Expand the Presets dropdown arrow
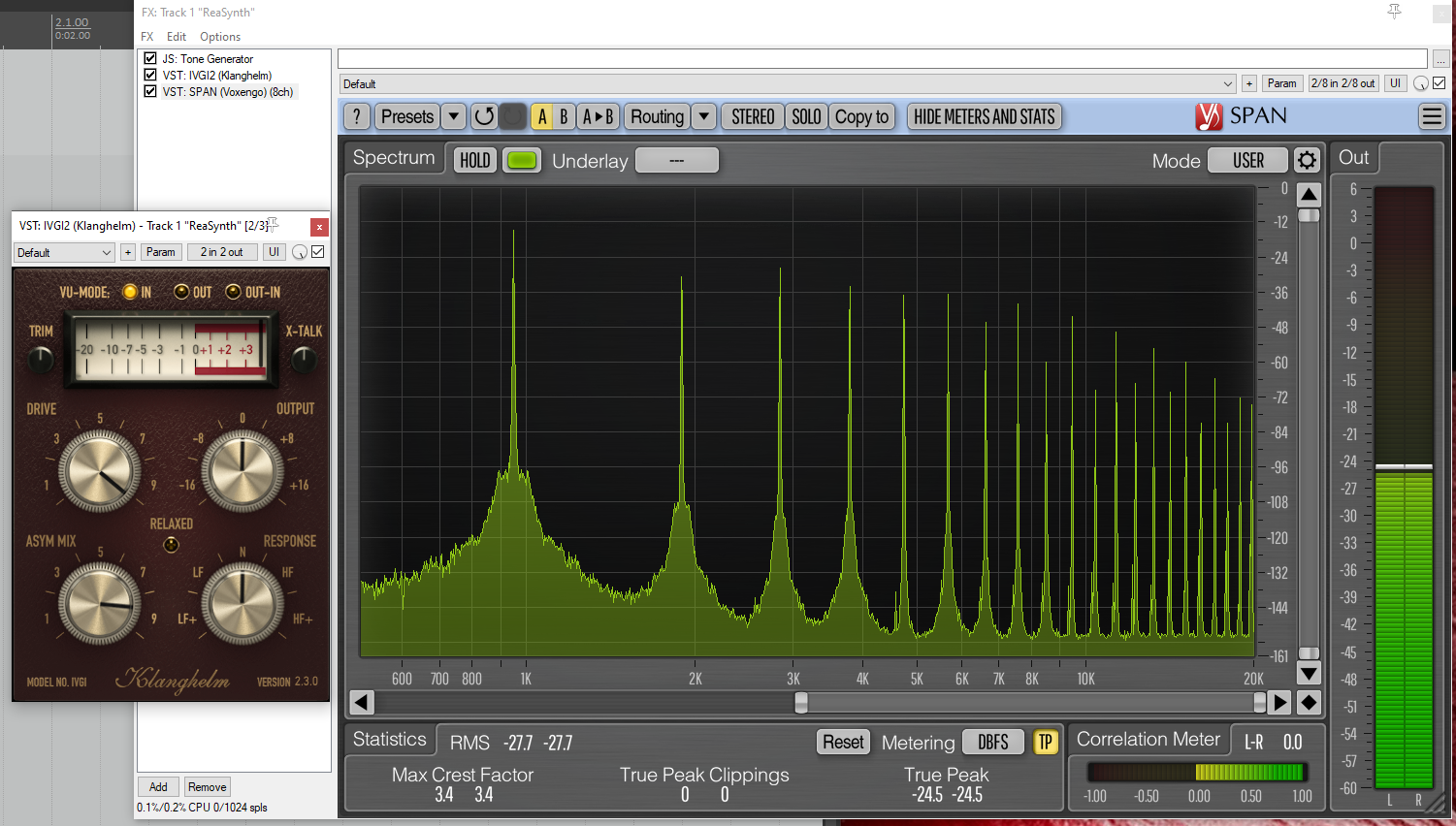 tap(453, 117)
